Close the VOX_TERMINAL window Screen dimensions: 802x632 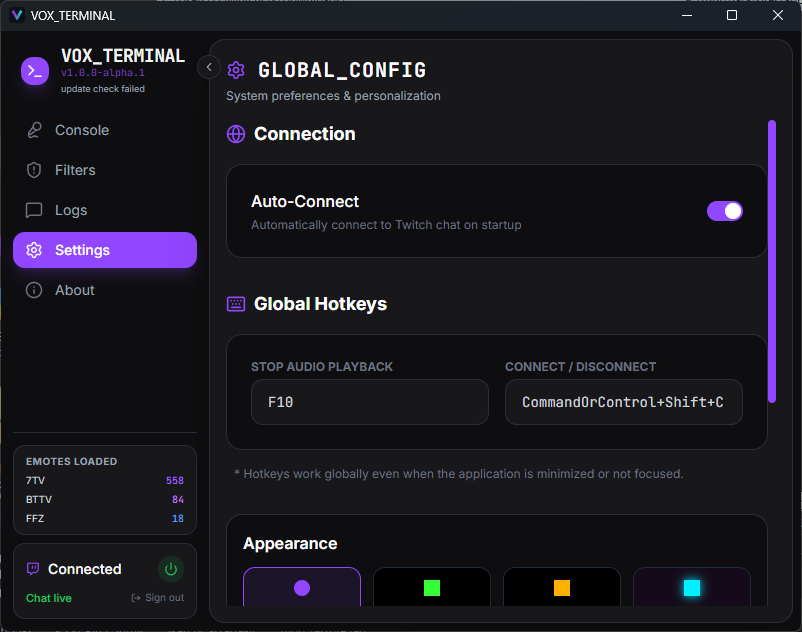[777, 15]
